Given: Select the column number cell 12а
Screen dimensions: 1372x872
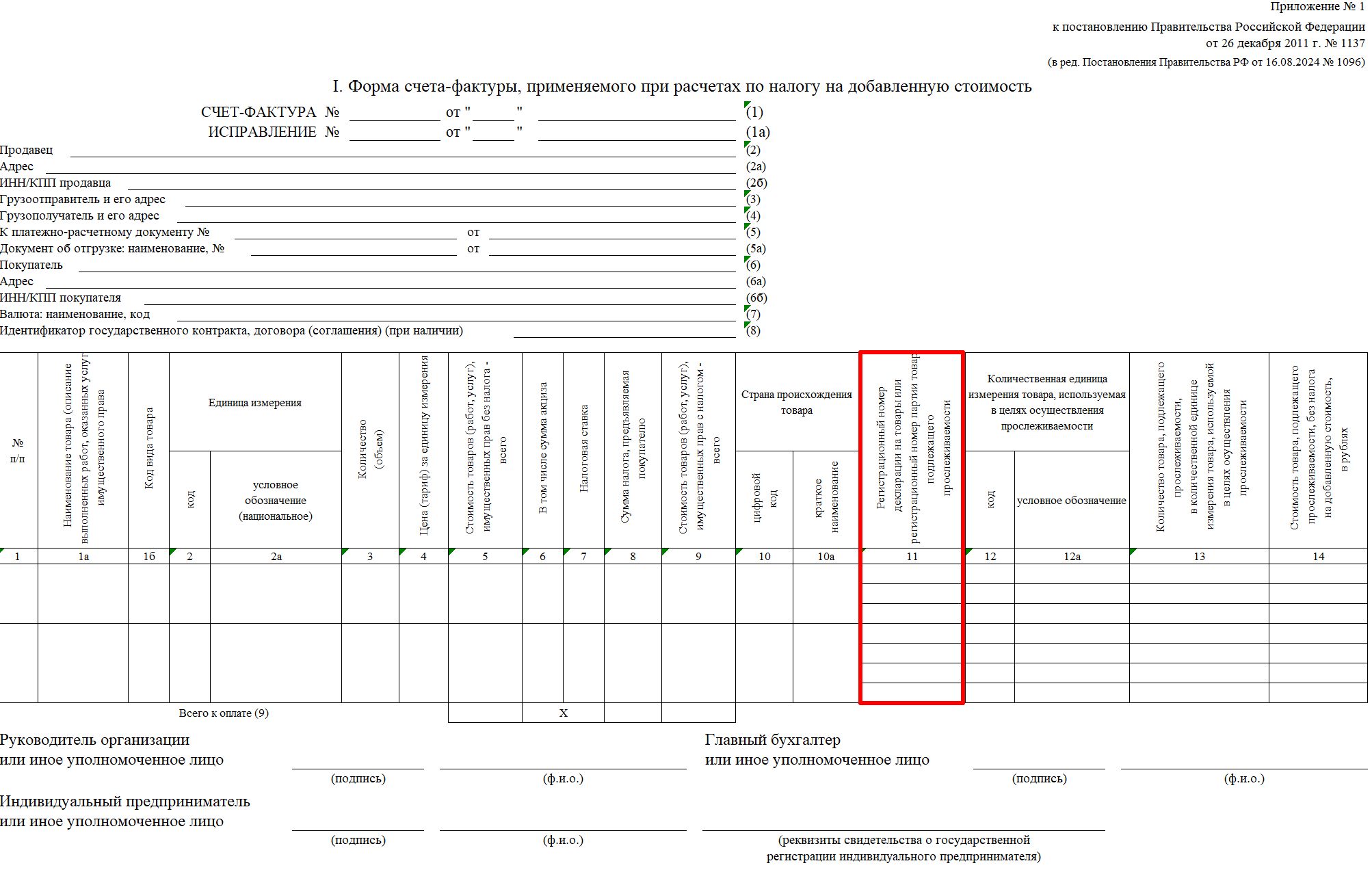Looking at the screenshot, I should coord(1072,557).
